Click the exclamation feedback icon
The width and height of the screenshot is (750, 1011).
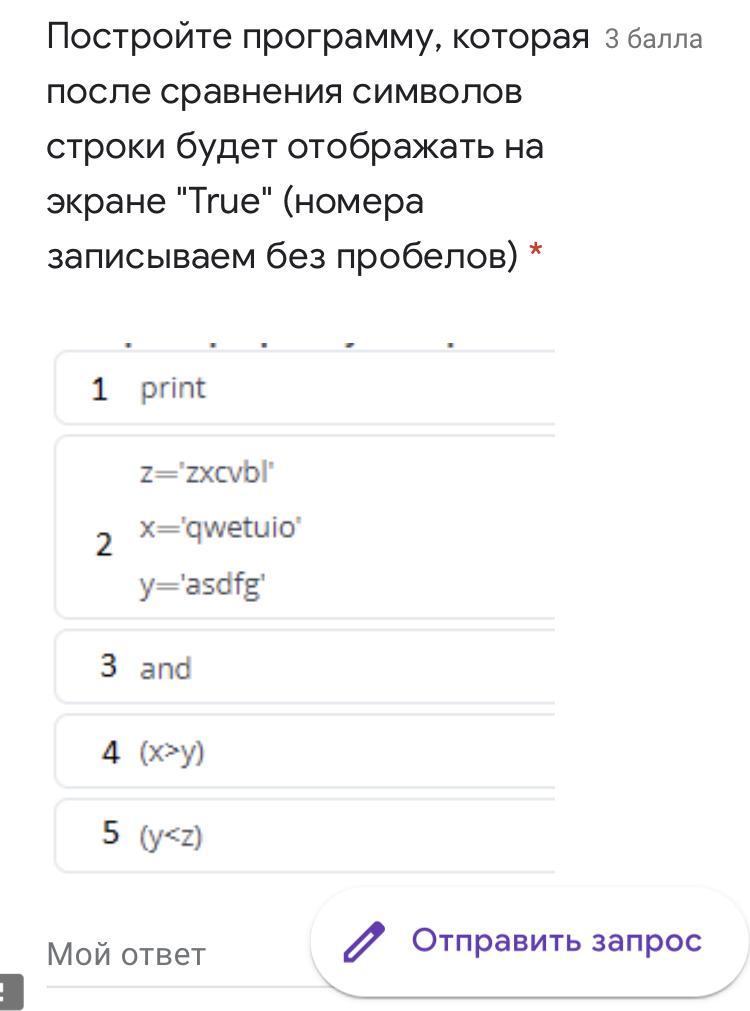click(9, 993)
